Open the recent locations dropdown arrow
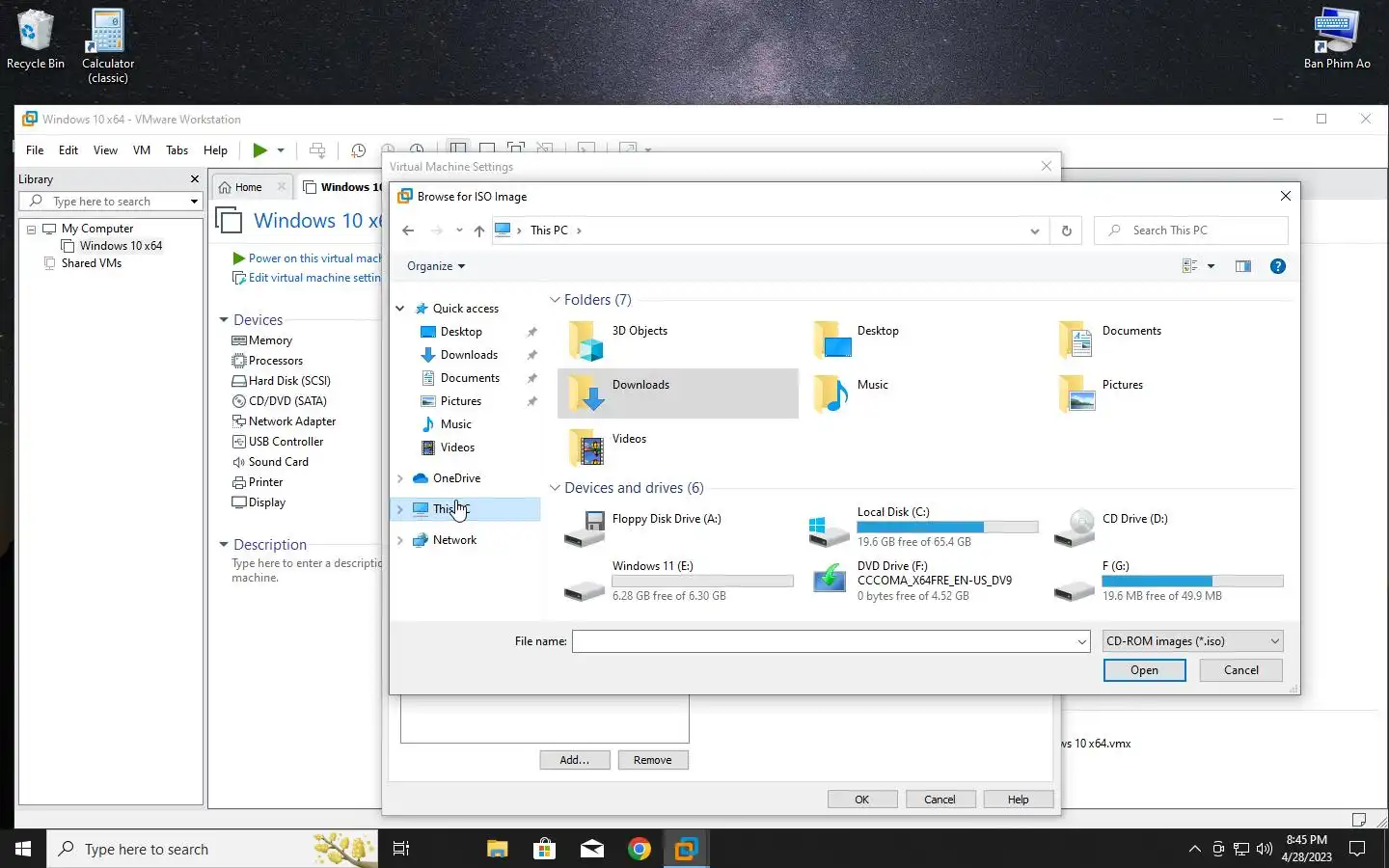 click(459, 231)
